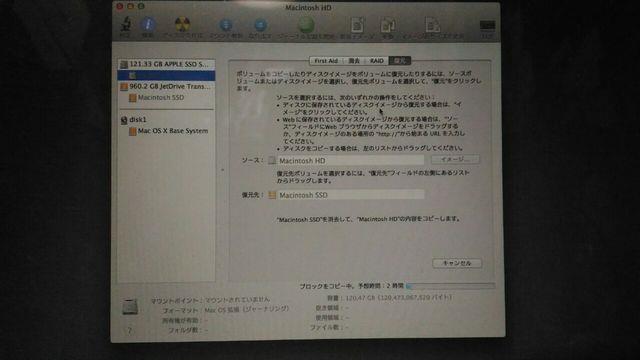This screenshot has height=360, width=640.
Task: Click the help question mark at bottom left
Action: (130, 330)
